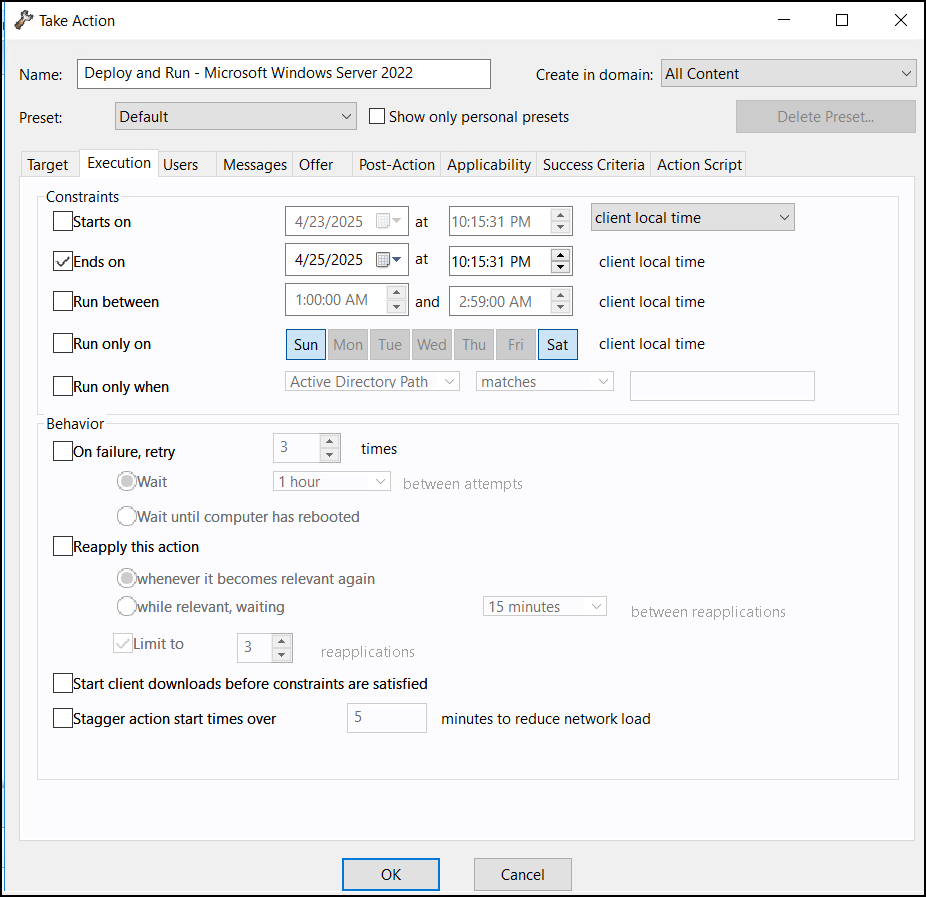Enable the Starts on constraint checkbox
The height and width of the screenshot is (897, 926).
coord(62,221)
